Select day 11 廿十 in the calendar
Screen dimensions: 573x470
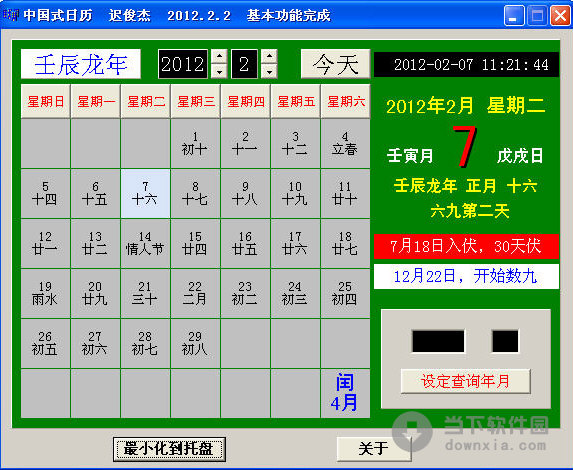(x=346, y=194)
